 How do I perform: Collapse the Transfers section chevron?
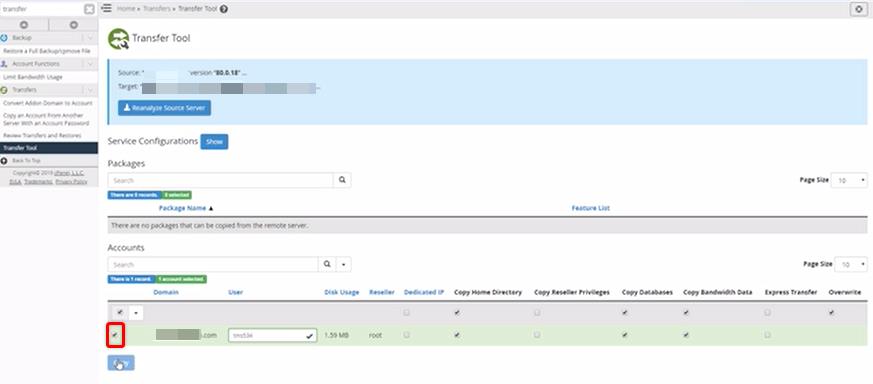91,90
